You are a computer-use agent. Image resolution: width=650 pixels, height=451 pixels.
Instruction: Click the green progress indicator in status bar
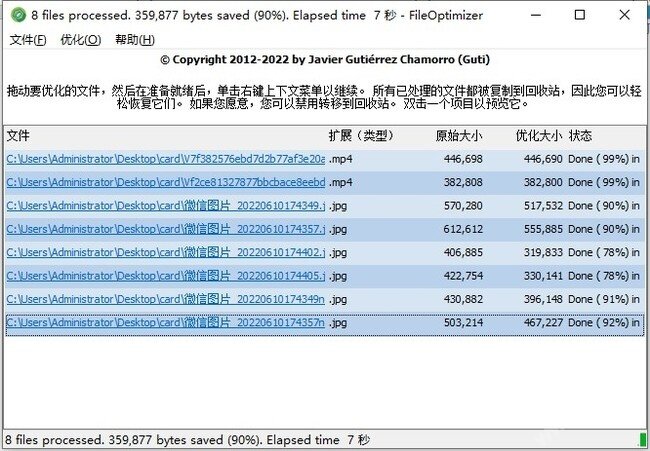(643, 439)
